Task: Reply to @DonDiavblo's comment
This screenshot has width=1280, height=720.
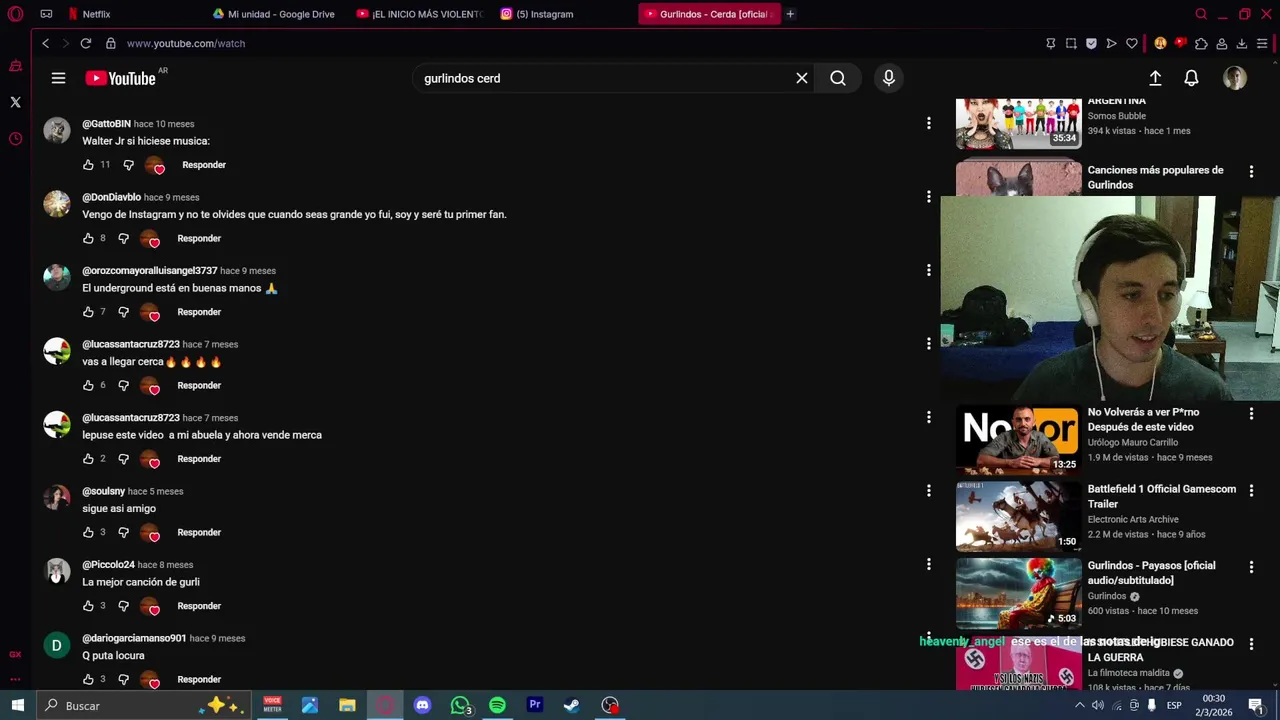Action: (x=199, y=238)
